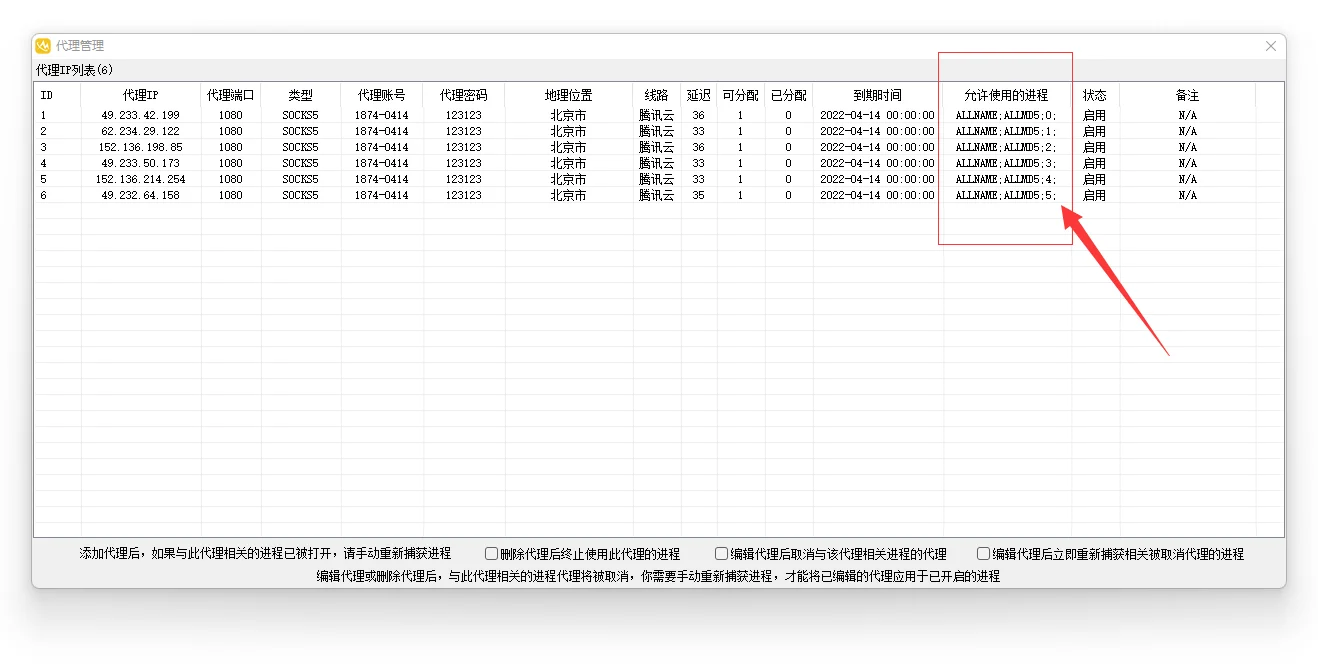The image size is (1318, 669).
Task: Click the 延迟 column header
Action: coord(698,95)
